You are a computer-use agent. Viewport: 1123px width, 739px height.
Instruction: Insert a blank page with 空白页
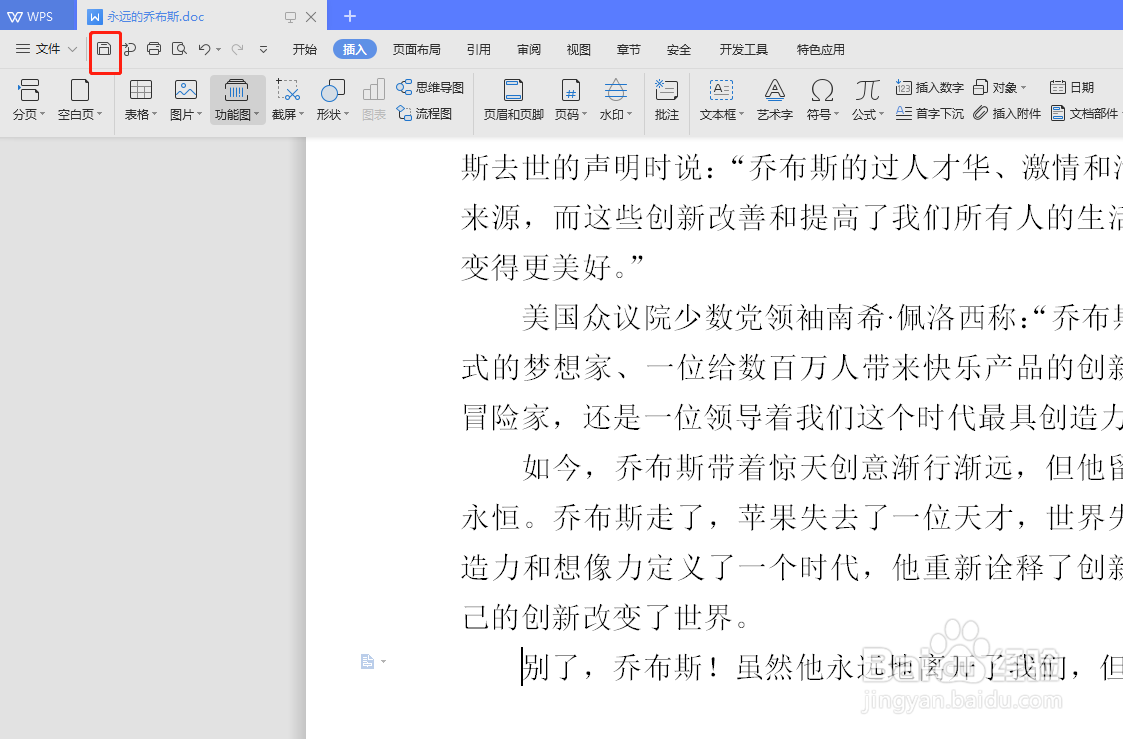click(x=79, y=100)
